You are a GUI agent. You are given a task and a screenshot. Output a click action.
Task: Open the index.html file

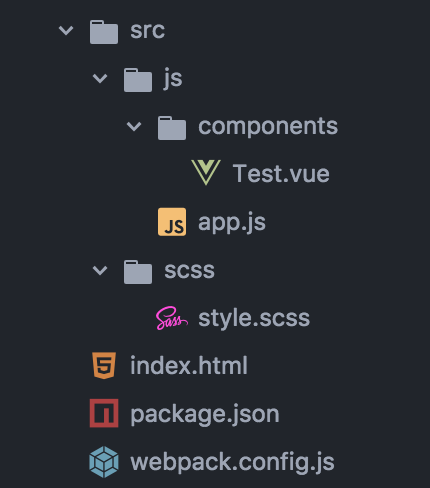[x=189, y=366]
